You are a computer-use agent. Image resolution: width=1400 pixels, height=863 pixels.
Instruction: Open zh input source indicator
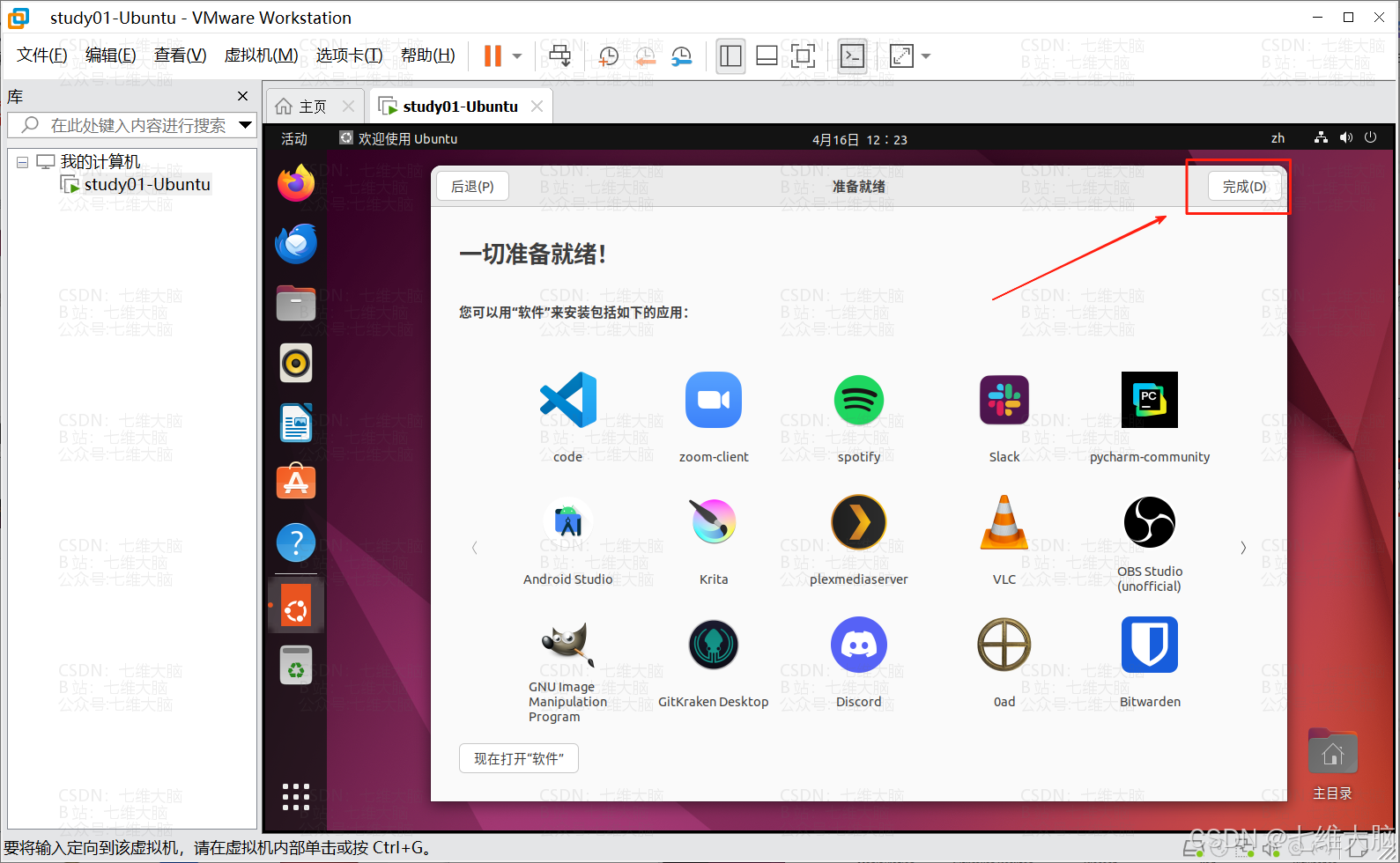click(x=1278, y=138)
